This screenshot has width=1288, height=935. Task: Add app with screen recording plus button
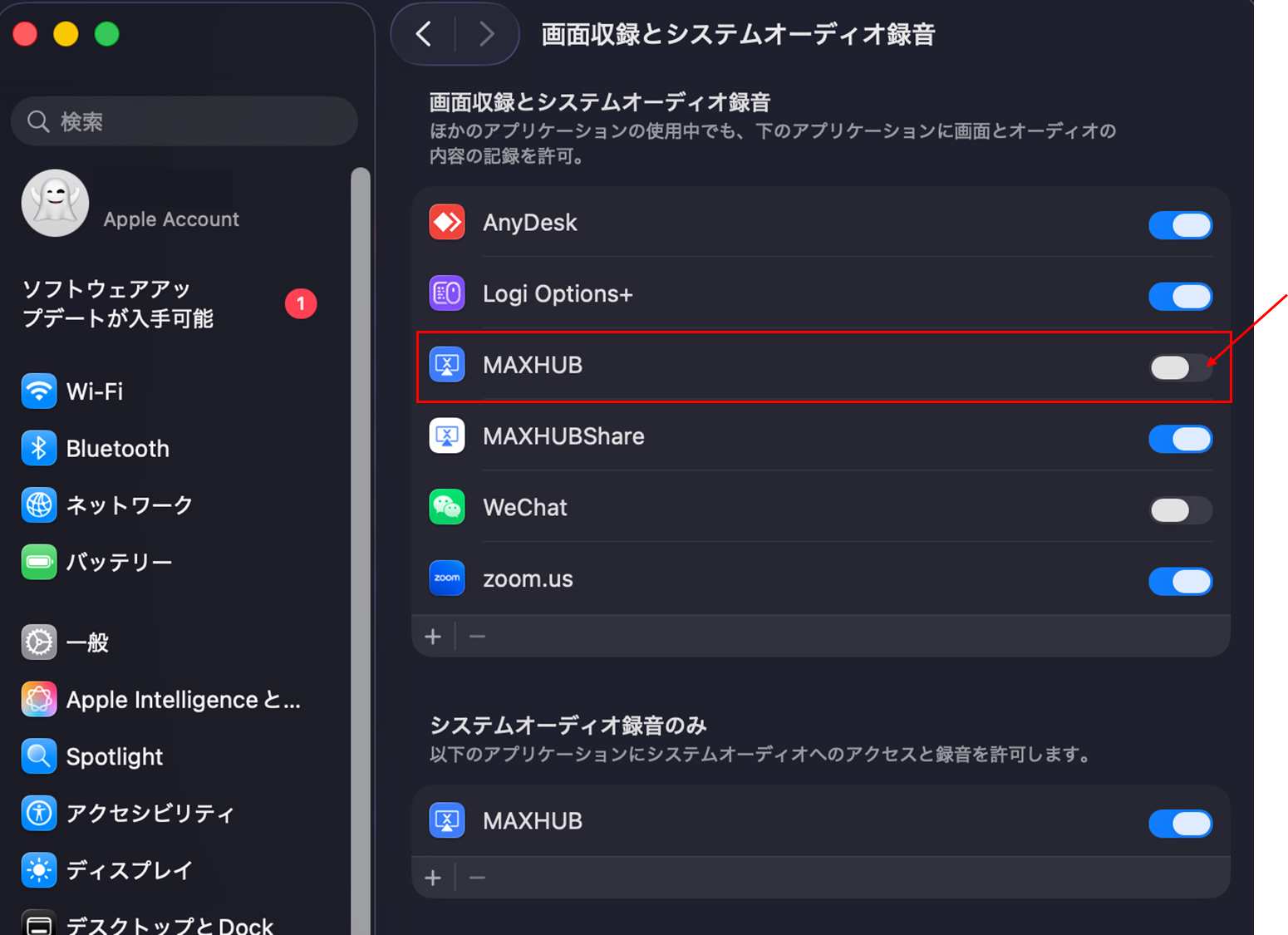[433, 637]
